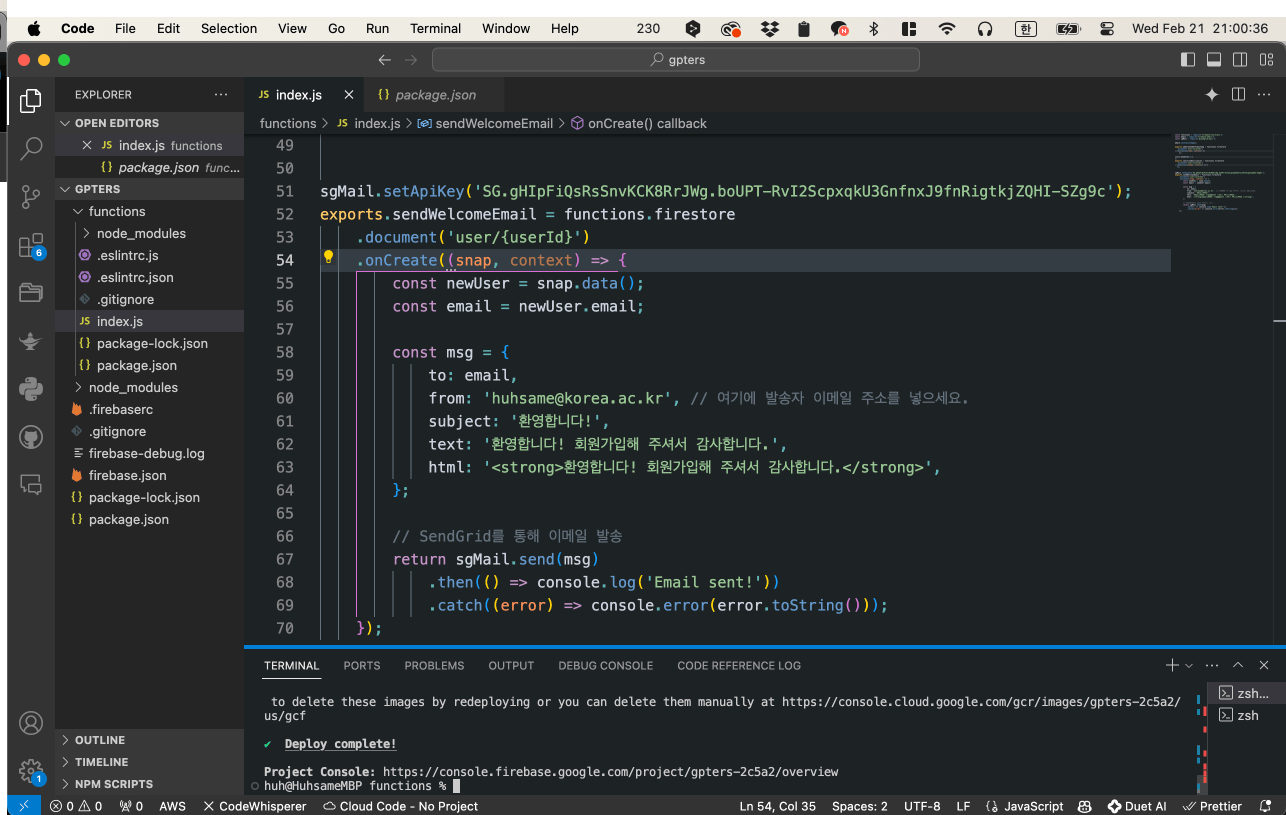Open the Source Control view
The width and height of the screenshot is (1286, 815).
pyautogui.click(x=31, y=197)
